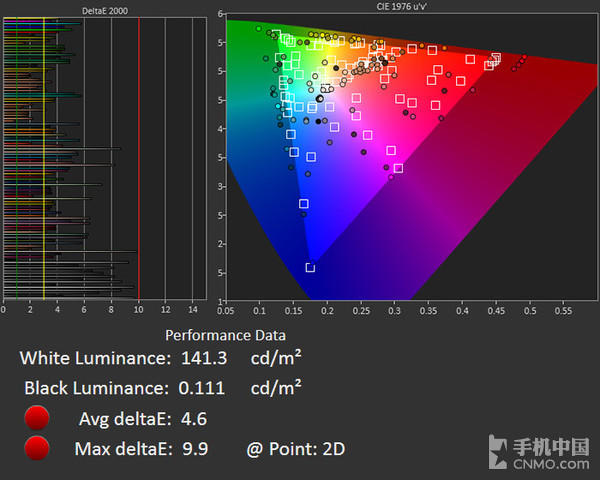Click the green threshold line at DeltaE 1
The height and width of the screenshot is (480, 600).
click(x=17, y=158)
